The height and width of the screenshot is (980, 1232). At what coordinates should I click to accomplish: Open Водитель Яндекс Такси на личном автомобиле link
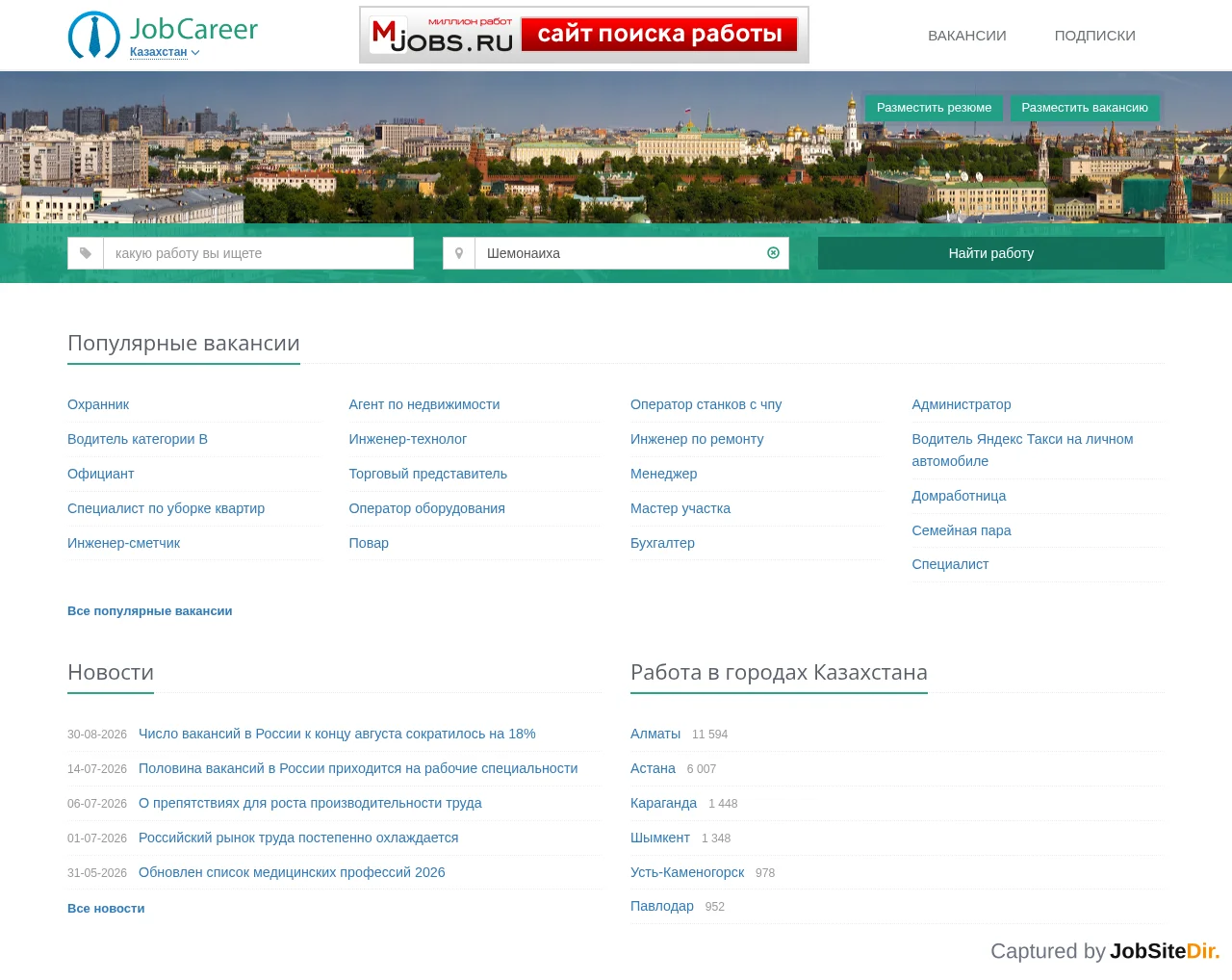tap(1022, 450)
